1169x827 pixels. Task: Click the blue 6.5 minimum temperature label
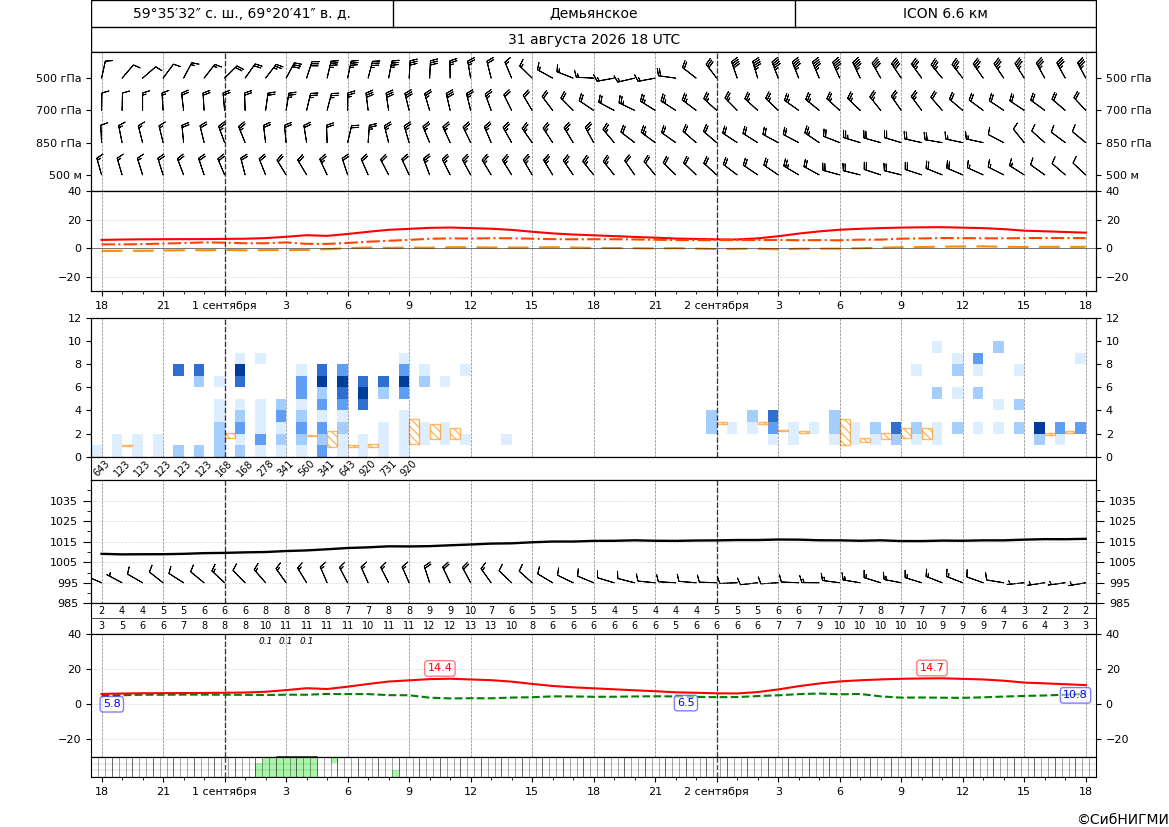pyautogui.click(x=685, y=702)
